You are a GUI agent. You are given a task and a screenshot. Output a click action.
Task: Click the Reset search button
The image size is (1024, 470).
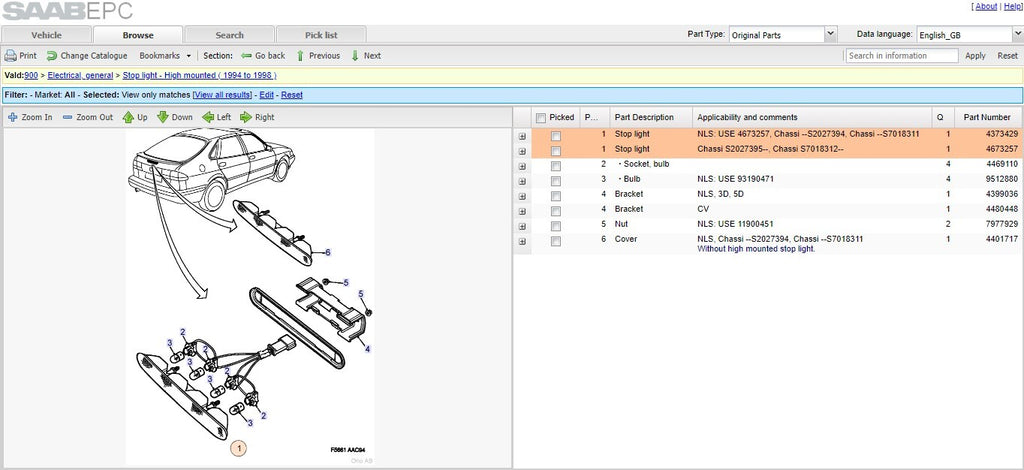1007,56
